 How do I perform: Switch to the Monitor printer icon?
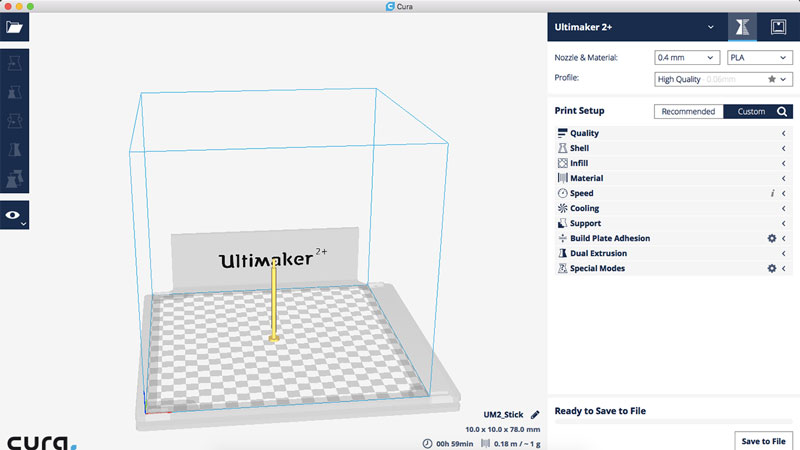pos(778,27)
